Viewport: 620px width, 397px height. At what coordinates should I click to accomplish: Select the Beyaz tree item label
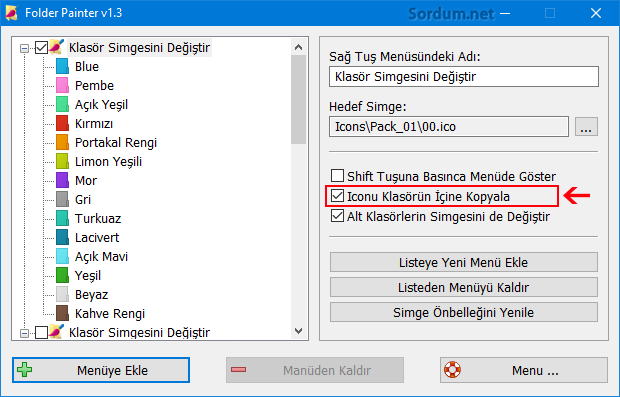pos(91,294)
